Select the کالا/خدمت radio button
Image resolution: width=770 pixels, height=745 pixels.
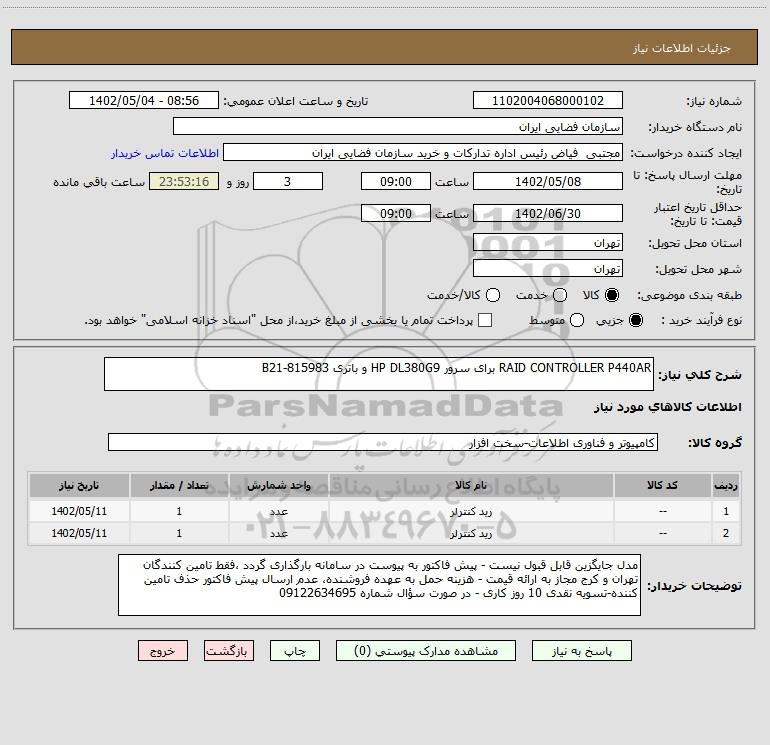pyautogui.click(x=493, y=295)
